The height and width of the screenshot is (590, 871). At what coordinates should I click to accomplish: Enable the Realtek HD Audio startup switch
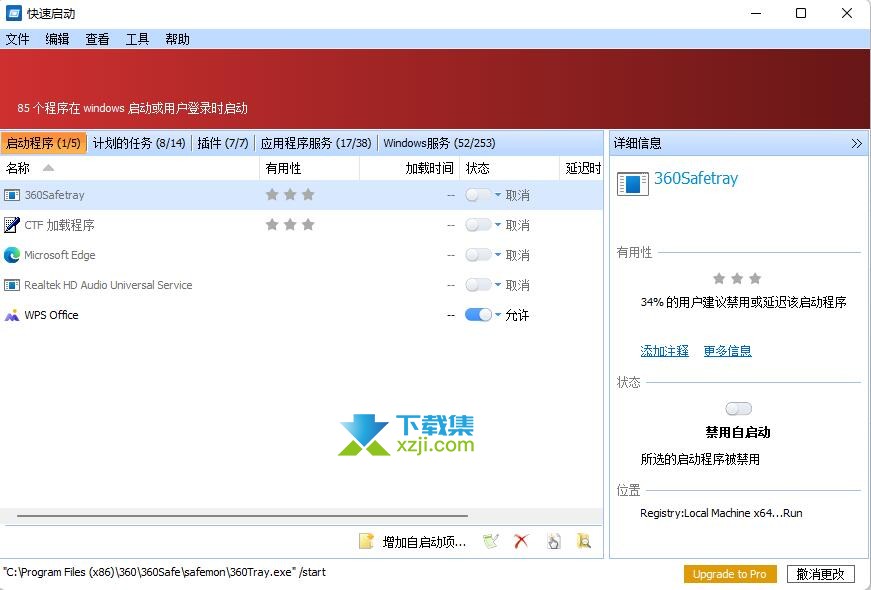[x=478, y=285]
